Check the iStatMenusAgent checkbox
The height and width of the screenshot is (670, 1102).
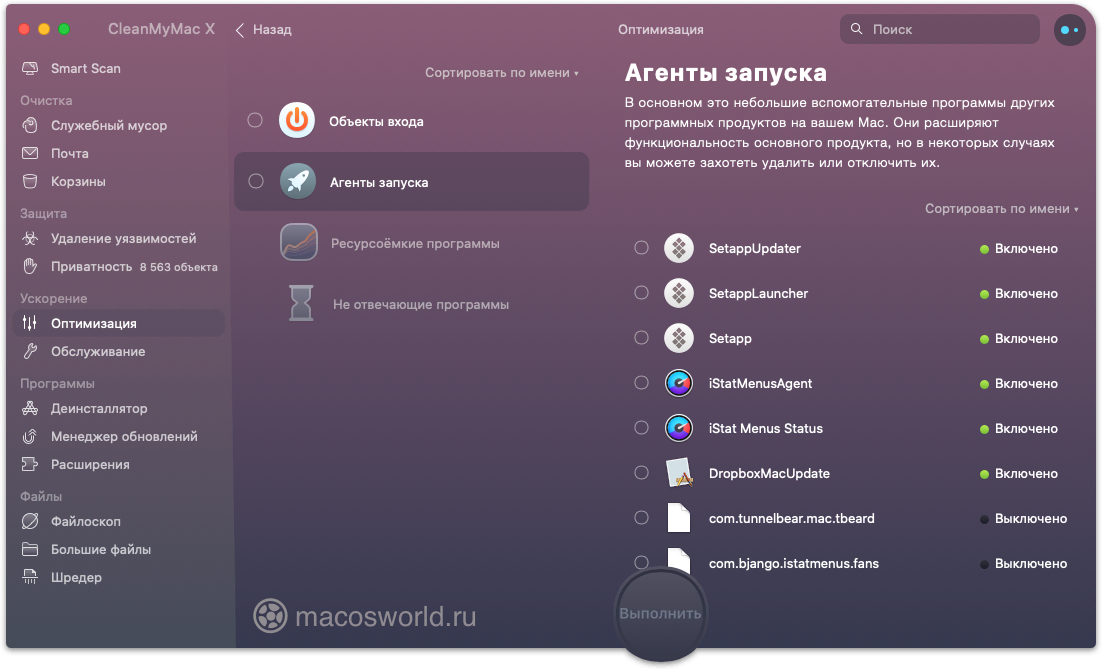coord(641,382)
